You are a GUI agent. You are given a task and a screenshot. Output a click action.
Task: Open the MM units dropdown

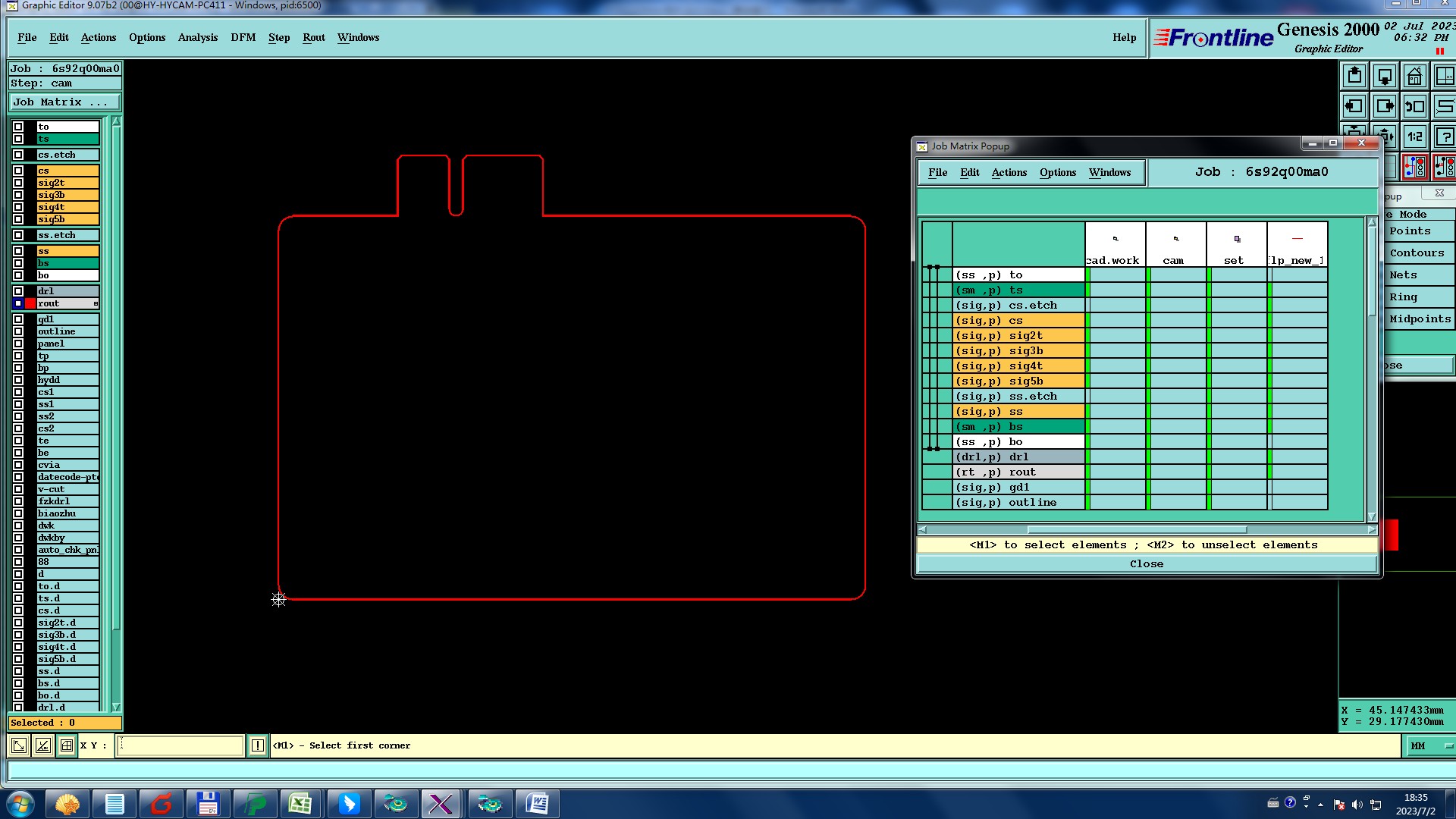1448,746
